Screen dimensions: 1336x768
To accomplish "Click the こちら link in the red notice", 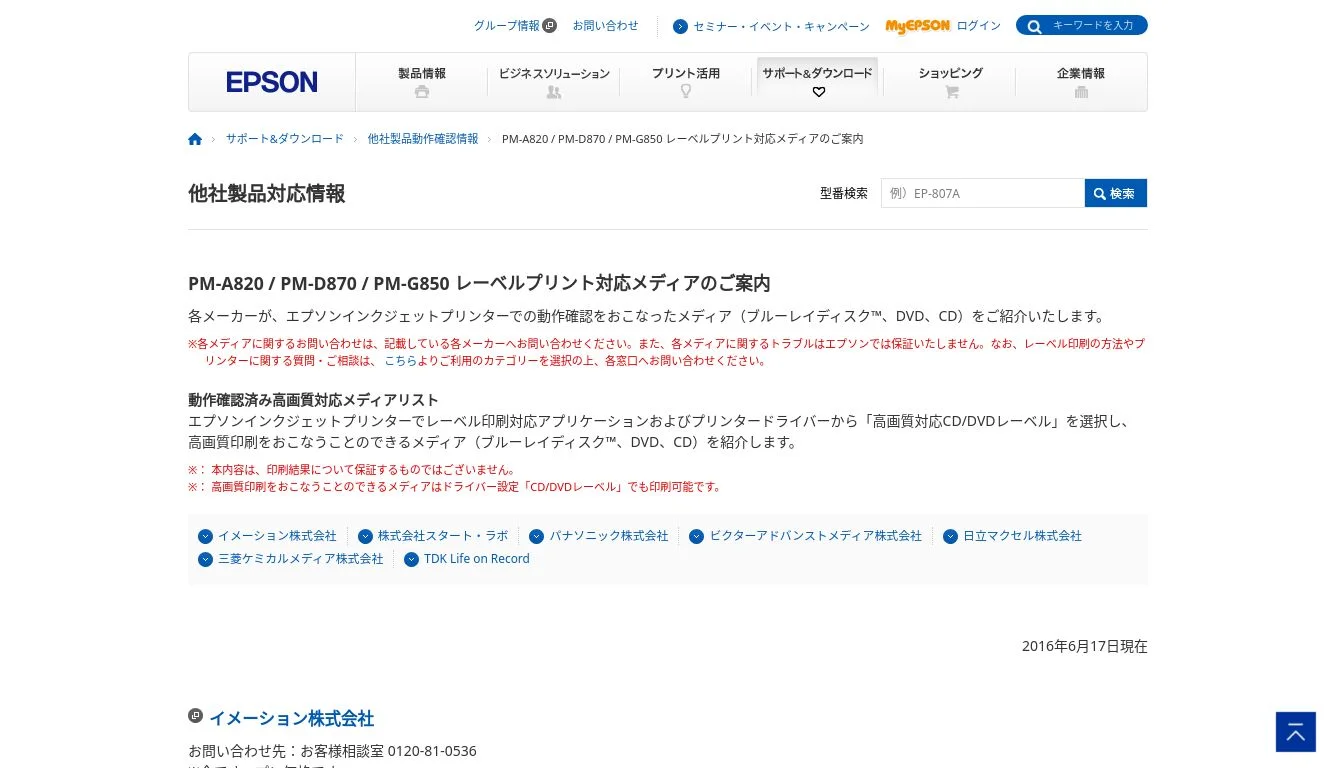I will pos(400,361).
